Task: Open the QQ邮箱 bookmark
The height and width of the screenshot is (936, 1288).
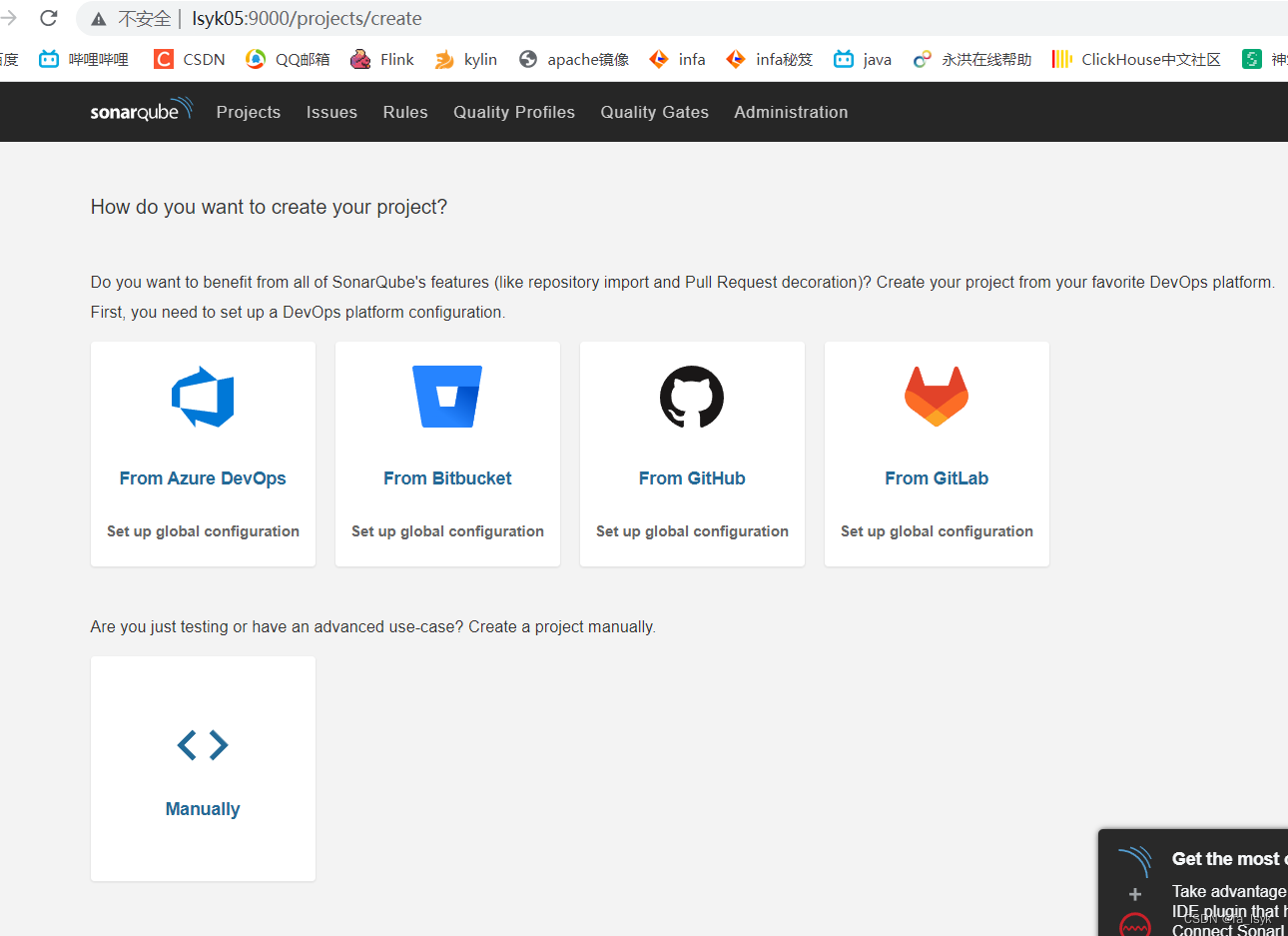Action: coord(288,59)
